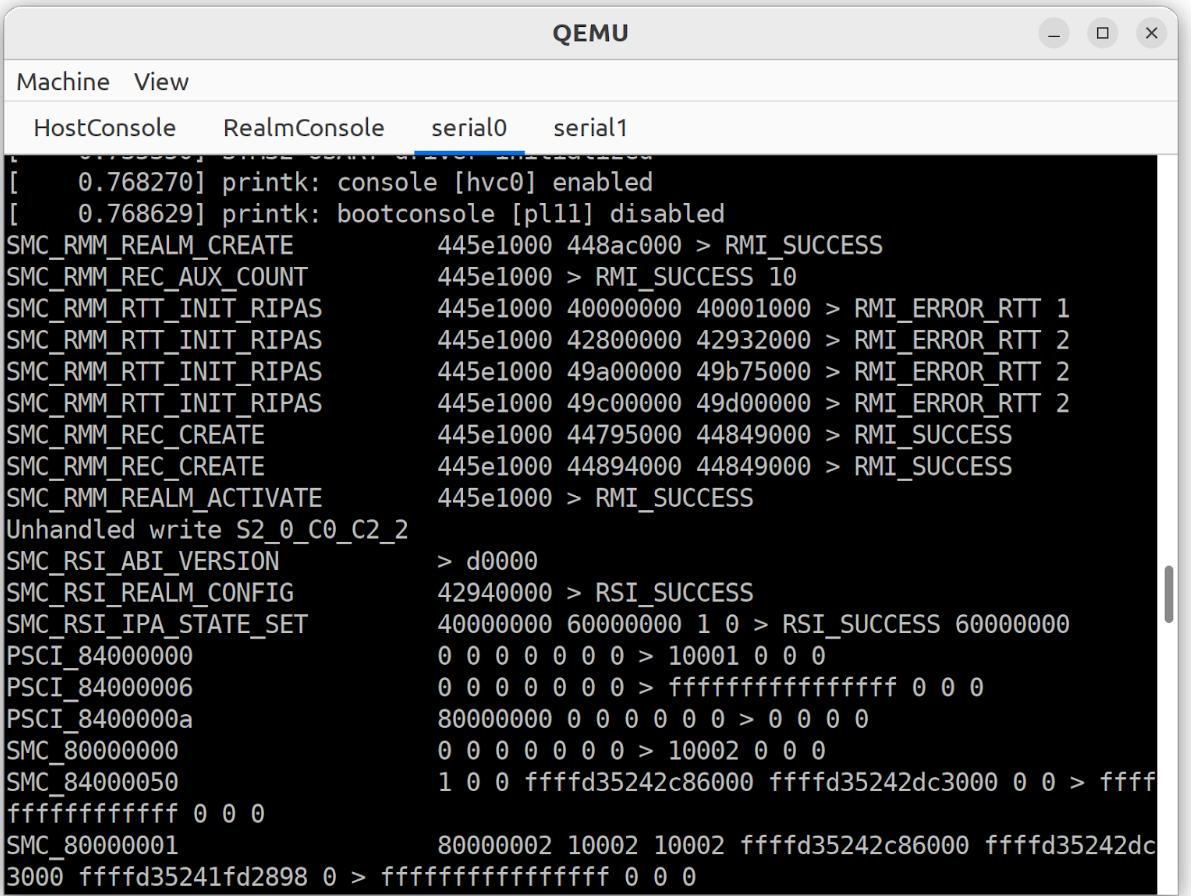Minimize the QEMU window

tap(1054, 33)
